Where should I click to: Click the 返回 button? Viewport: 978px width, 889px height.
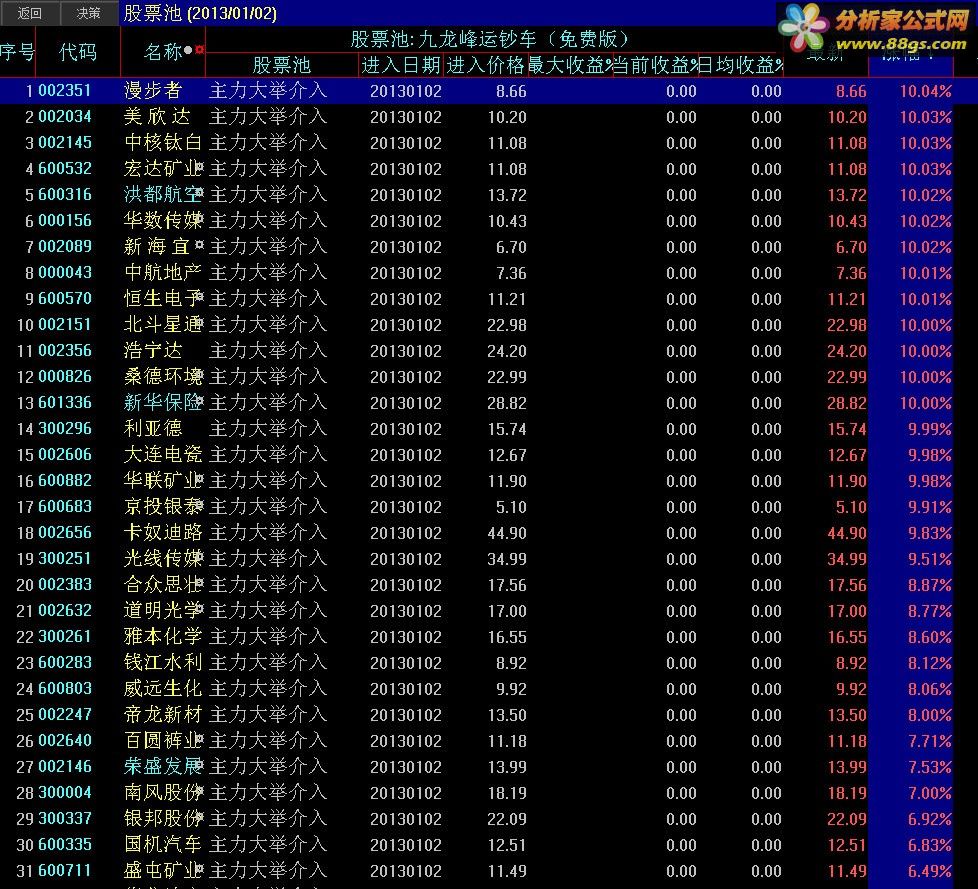30,13
